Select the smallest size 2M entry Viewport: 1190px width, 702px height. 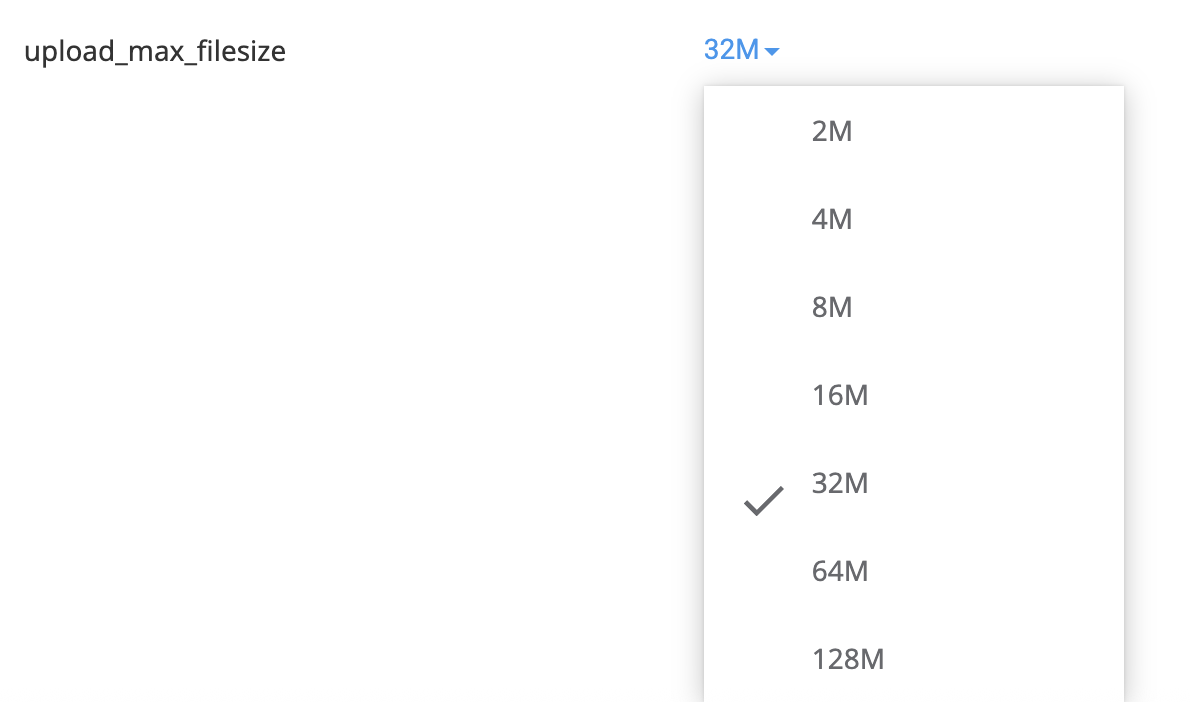pos(831,131)
